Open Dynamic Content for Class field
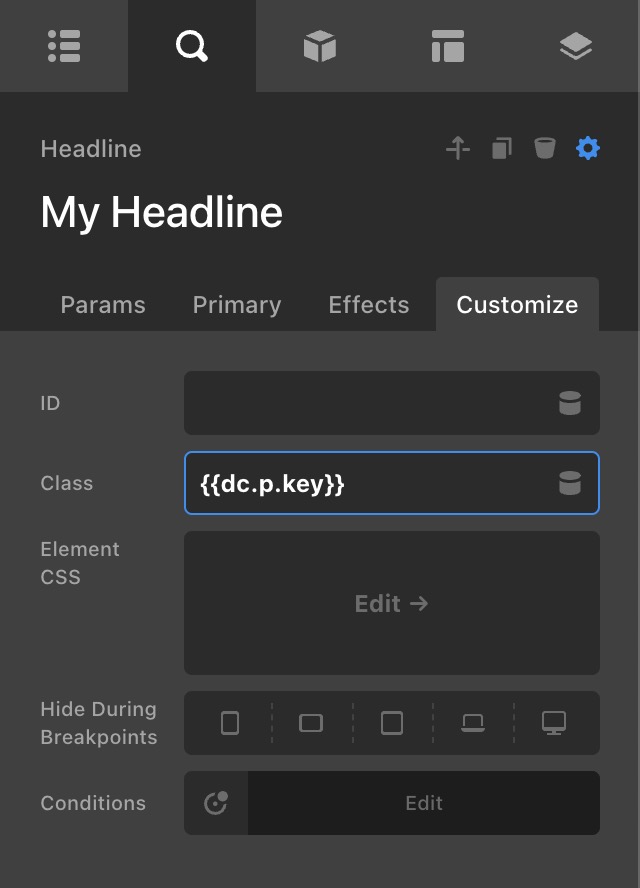 point(569,484)
